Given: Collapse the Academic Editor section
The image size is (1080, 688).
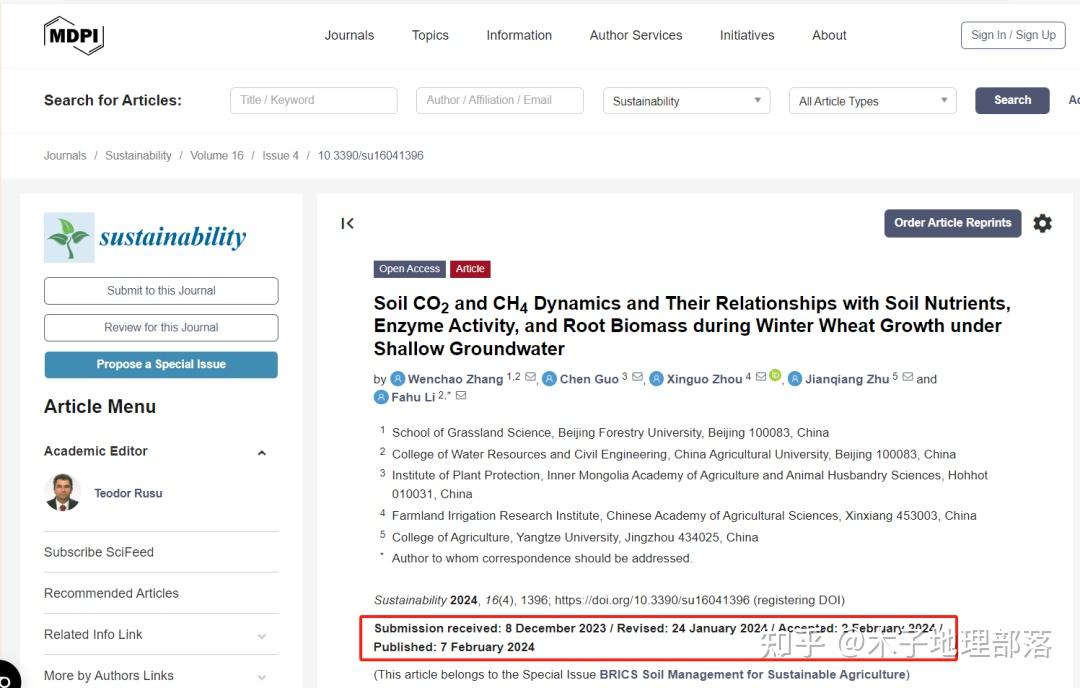Looking at the screenshot, I should tap(262, 452).
